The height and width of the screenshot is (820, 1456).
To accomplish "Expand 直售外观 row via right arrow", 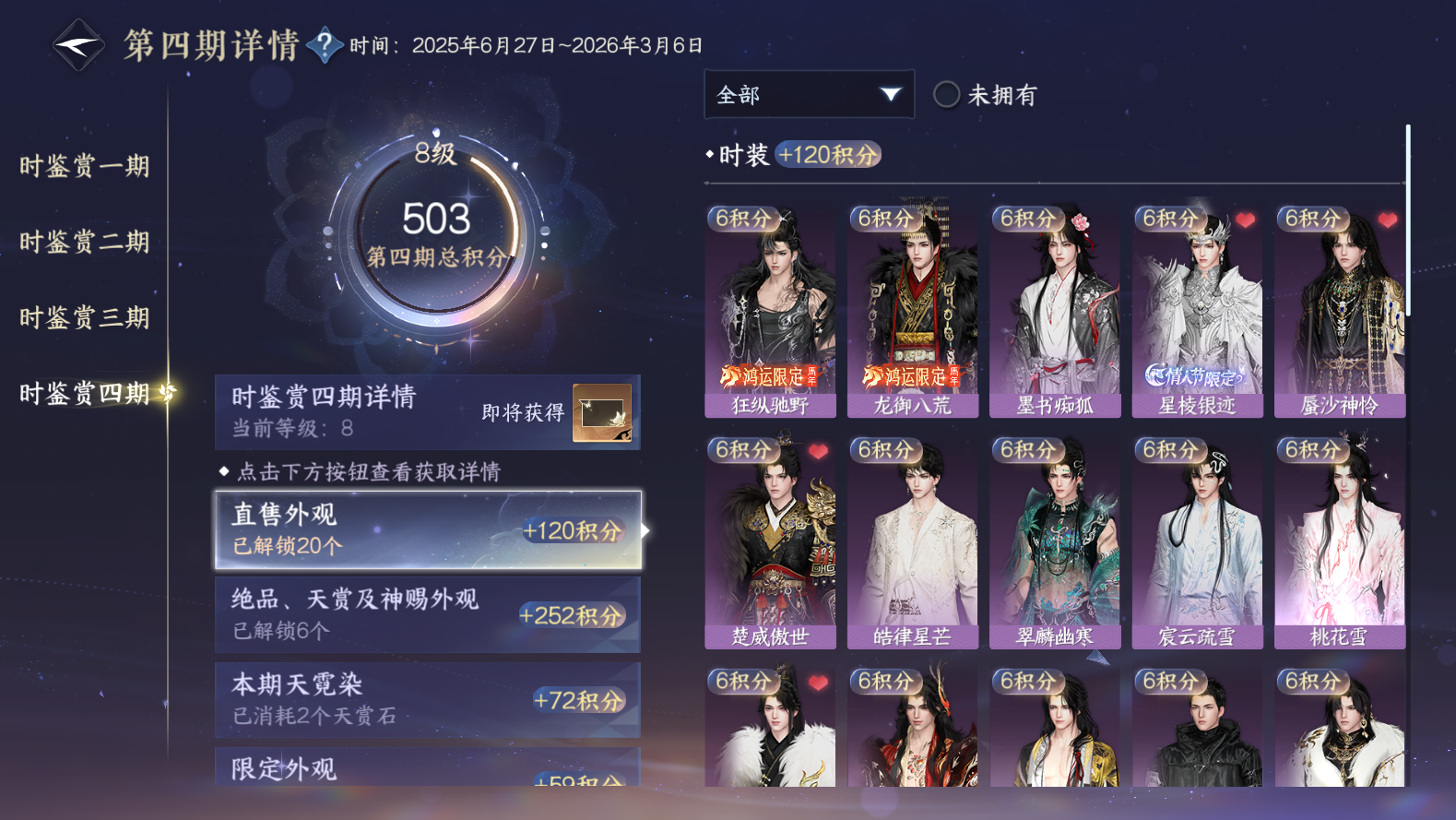I will pos(645,530).
